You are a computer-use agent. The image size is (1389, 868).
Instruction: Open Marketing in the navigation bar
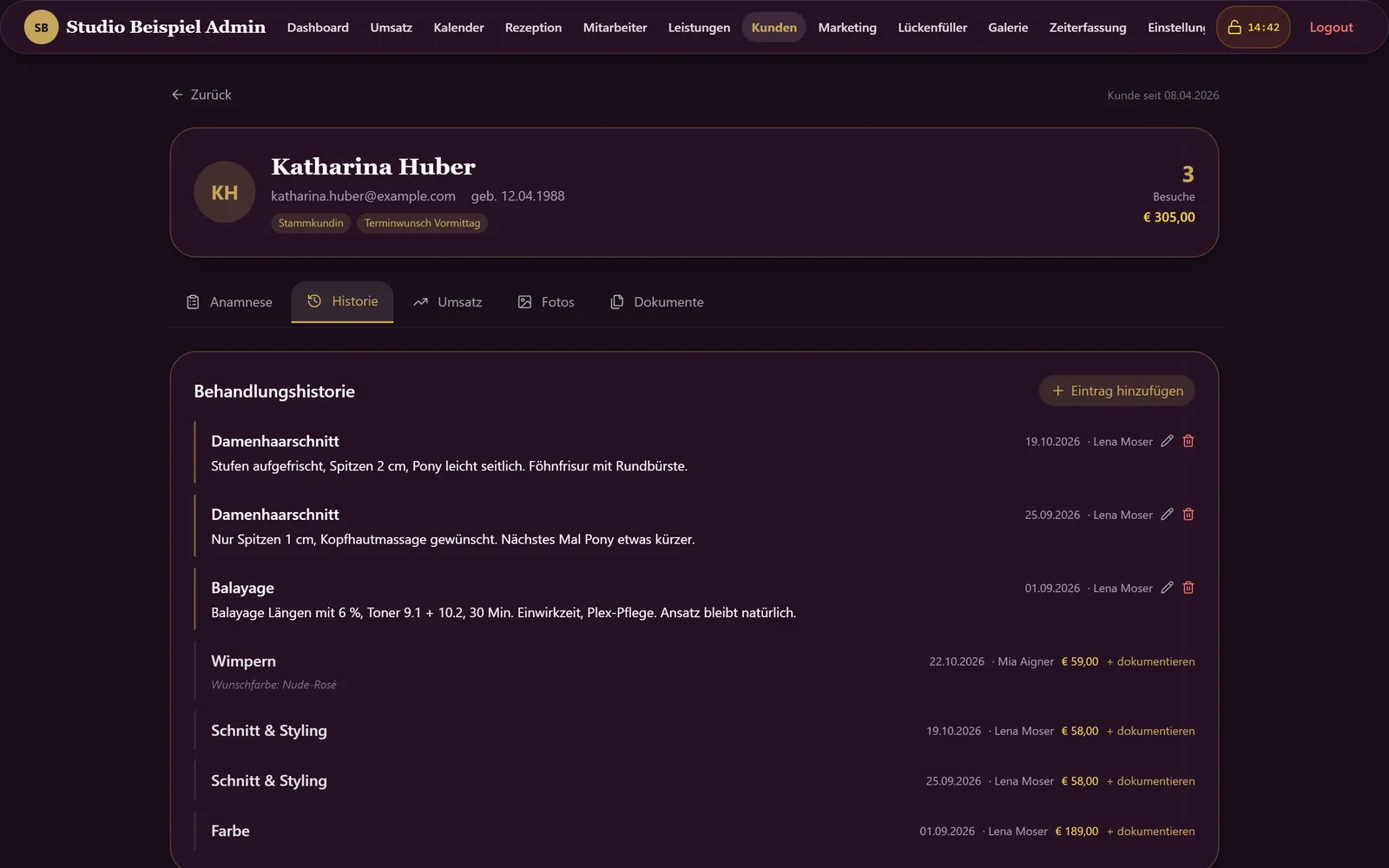[x=847, y=27]
